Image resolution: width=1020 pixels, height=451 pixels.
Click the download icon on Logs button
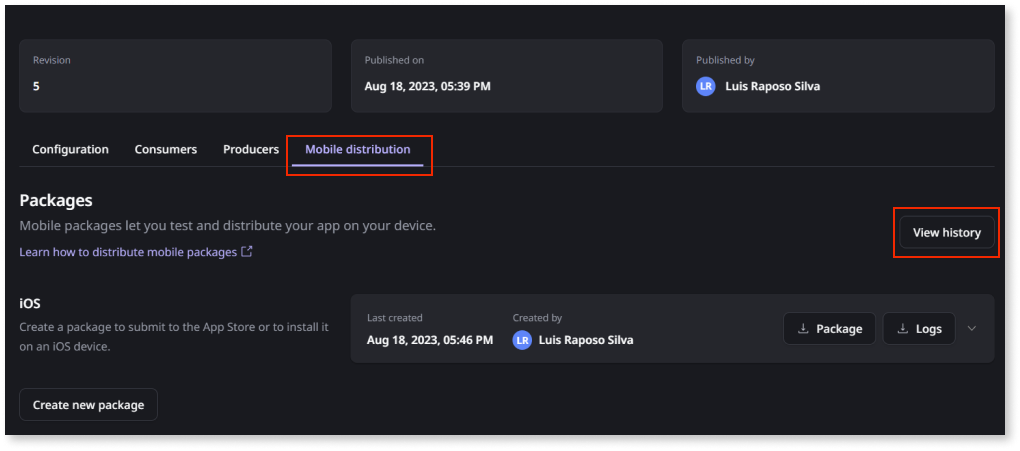[903, 329]
